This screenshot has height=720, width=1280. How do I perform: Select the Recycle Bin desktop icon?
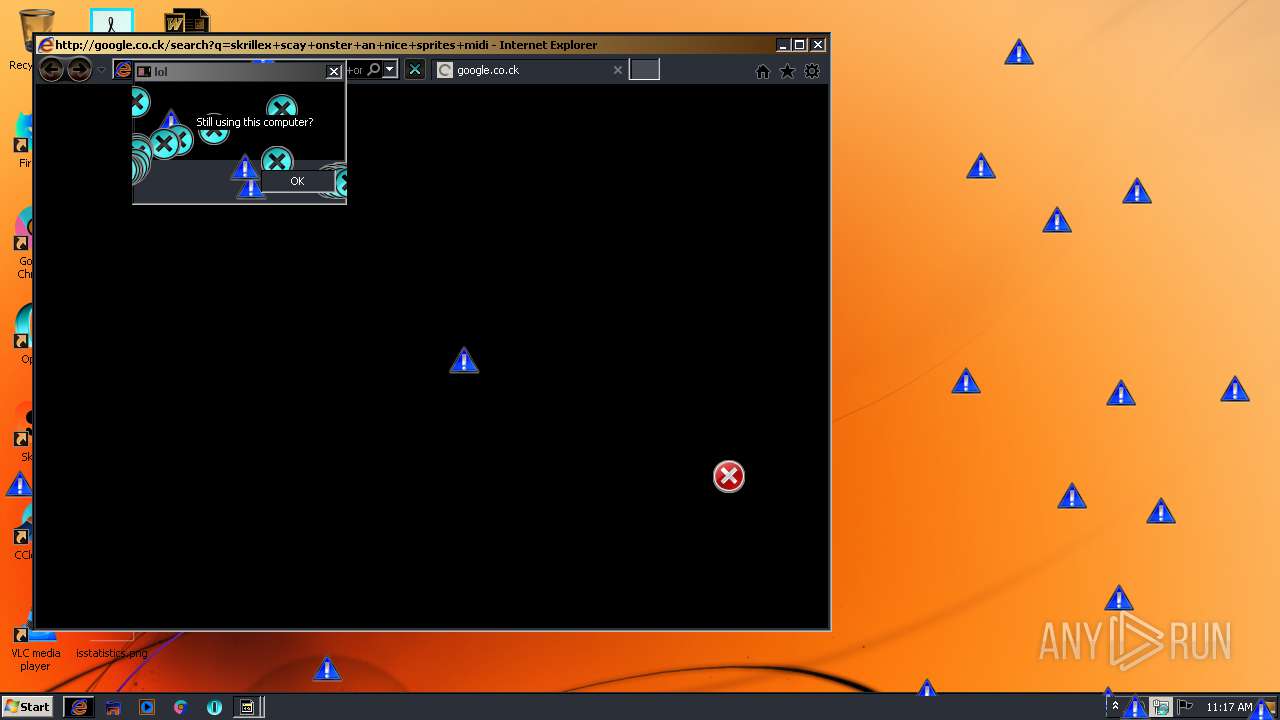tap(35, 38)
